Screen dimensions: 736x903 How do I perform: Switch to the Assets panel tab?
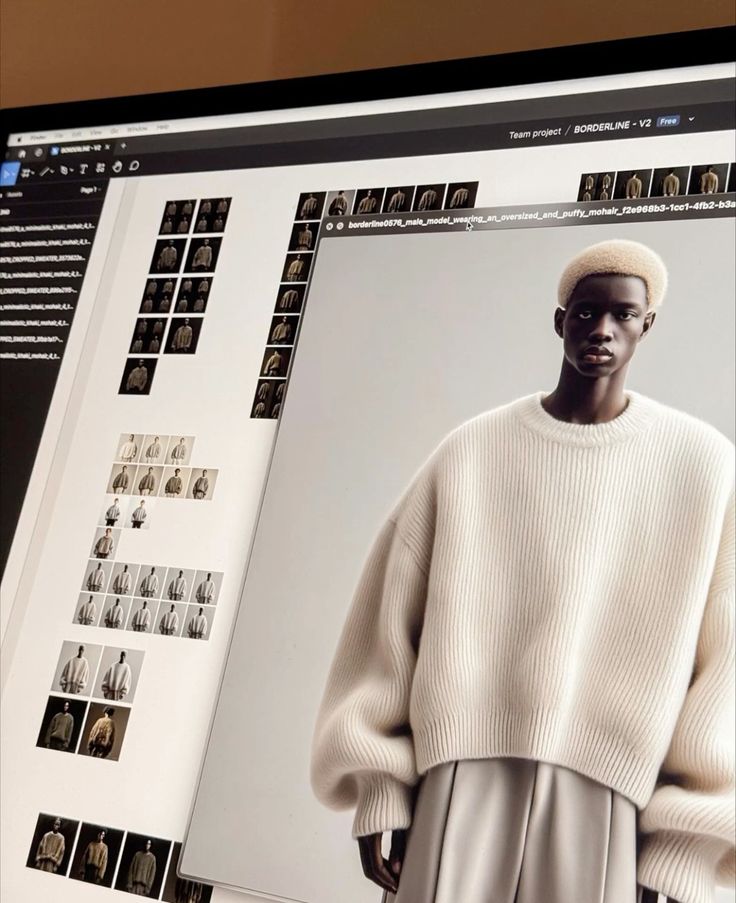point(14,195)
